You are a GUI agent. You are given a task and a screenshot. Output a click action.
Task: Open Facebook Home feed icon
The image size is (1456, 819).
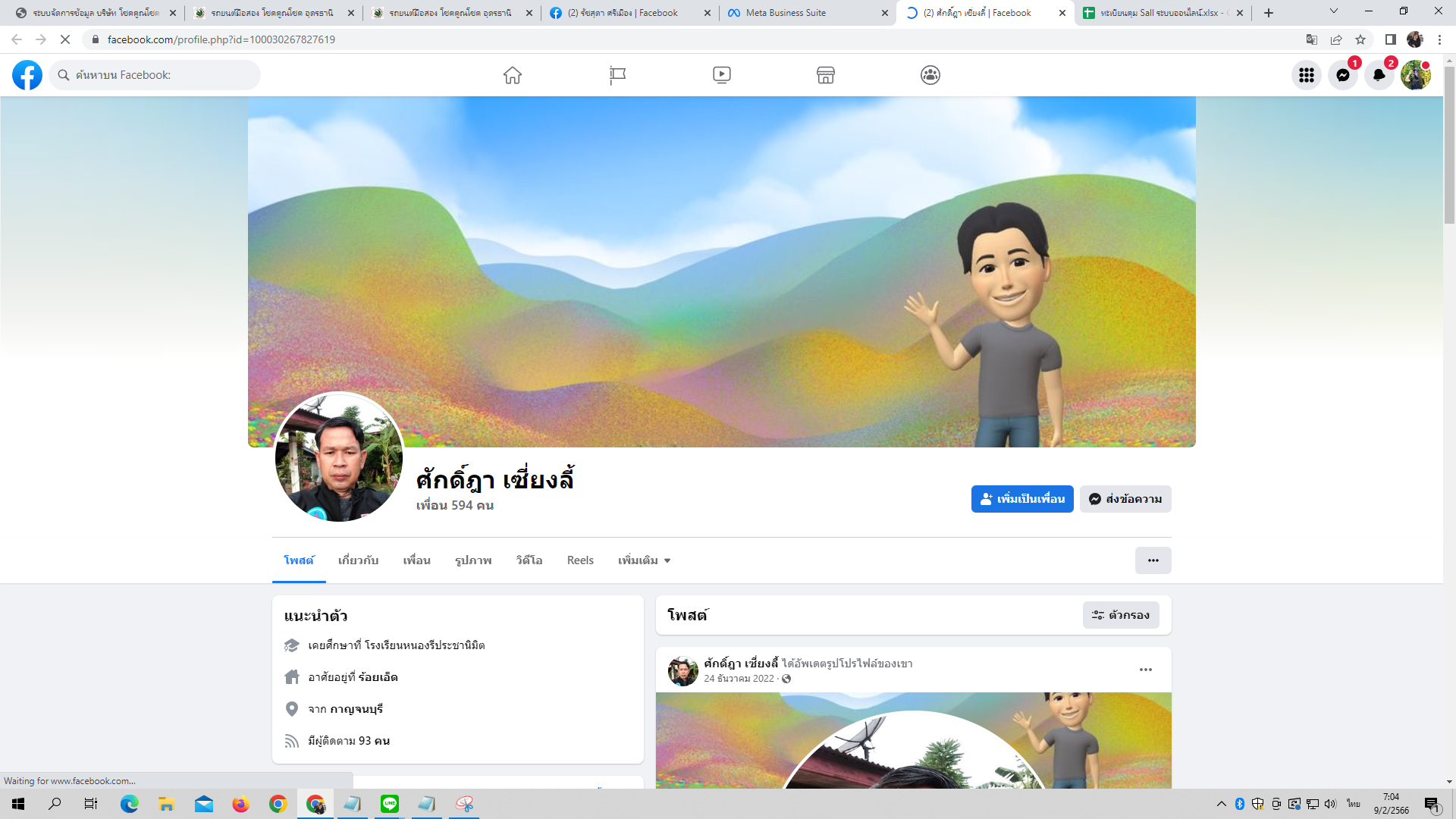[x=513, y=75]
